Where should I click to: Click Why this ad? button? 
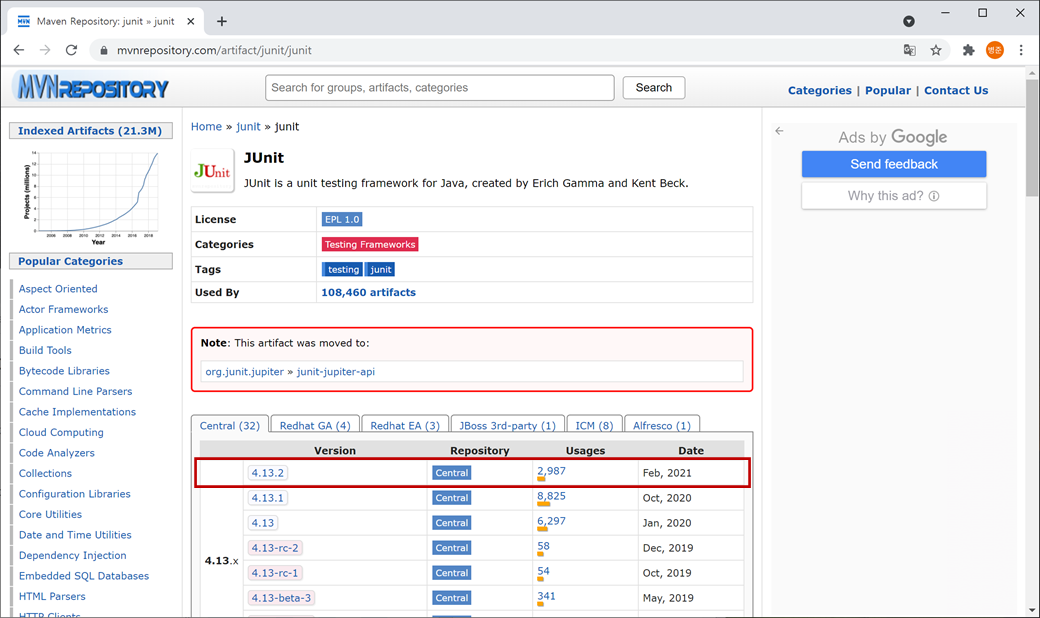[x=893, y=196]
